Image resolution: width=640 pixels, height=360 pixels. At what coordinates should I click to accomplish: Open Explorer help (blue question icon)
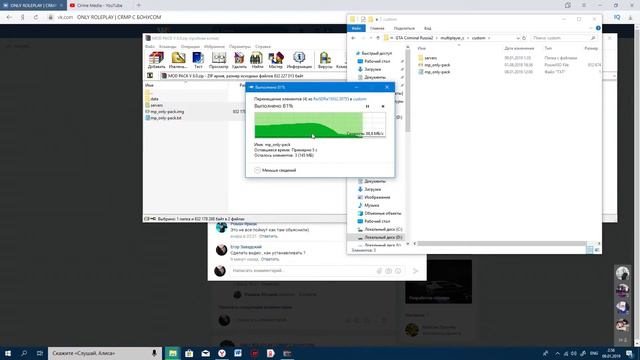tap(598, 28)
